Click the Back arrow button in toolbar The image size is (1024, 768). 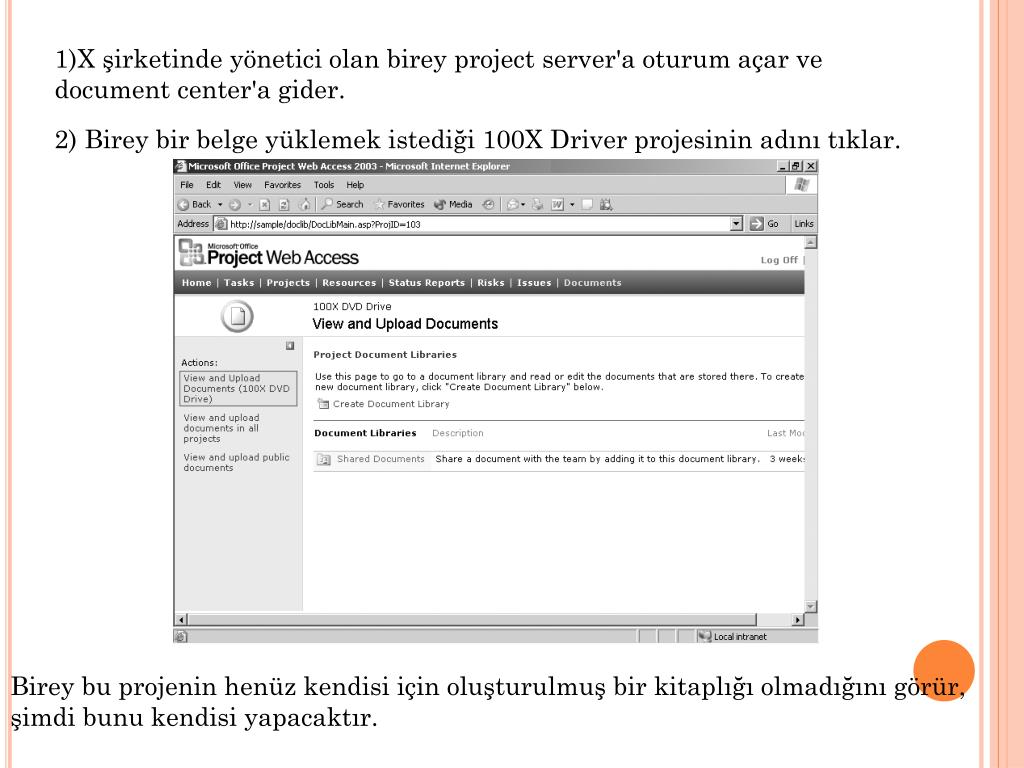coord(195,204)
